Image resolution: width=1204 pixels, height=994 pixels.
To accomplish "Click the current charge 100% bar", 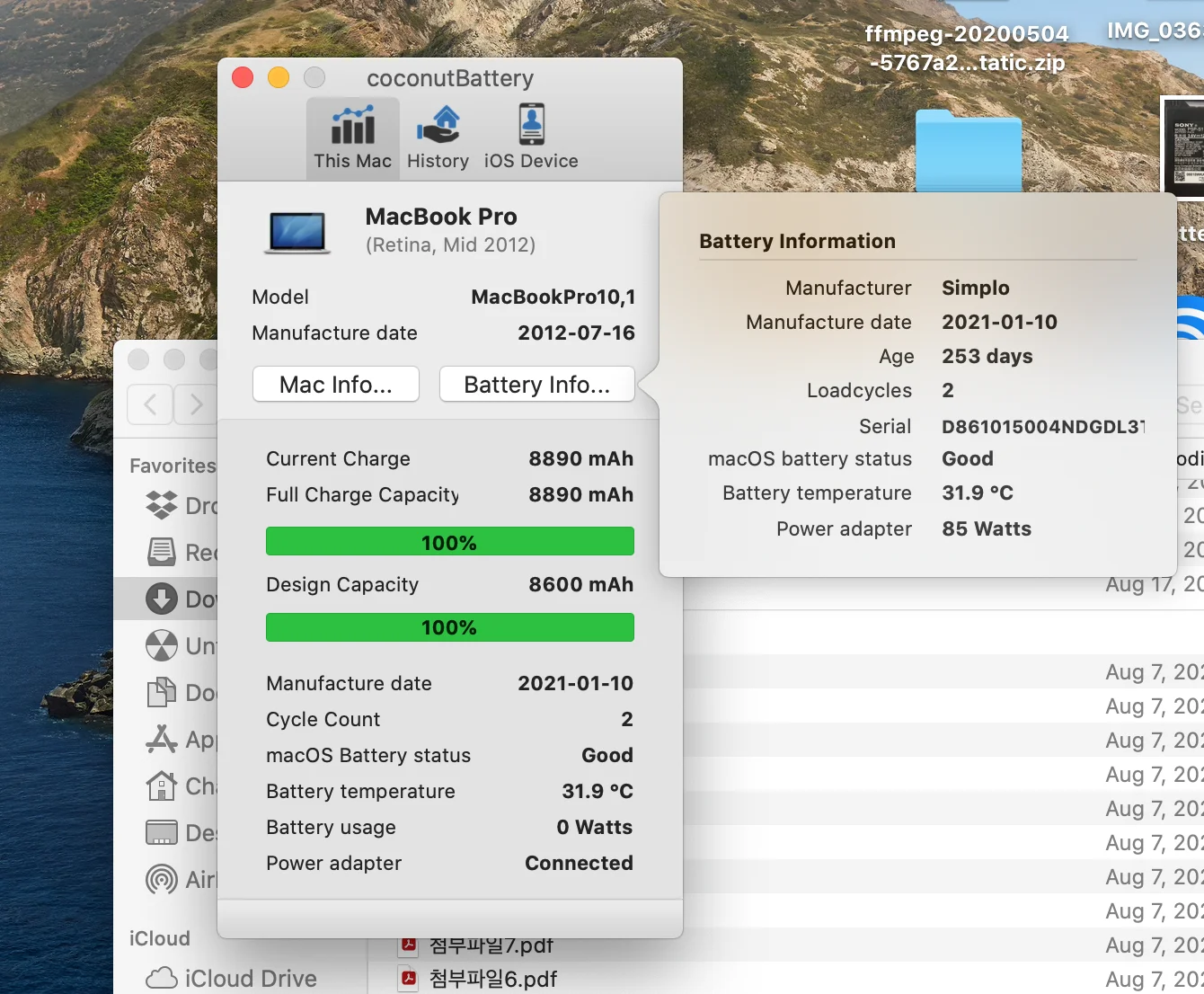I will (x=450, y=542).
